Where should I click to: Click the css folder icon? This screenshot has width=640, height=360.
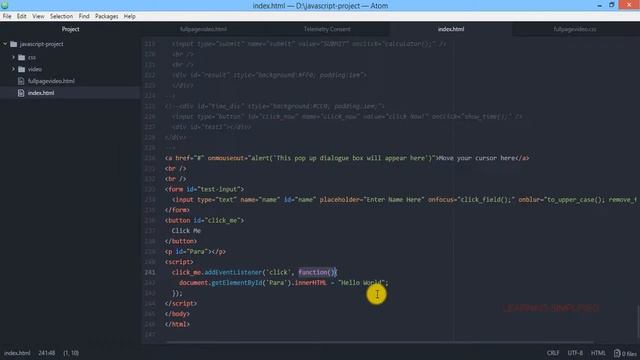coord(22,57)
